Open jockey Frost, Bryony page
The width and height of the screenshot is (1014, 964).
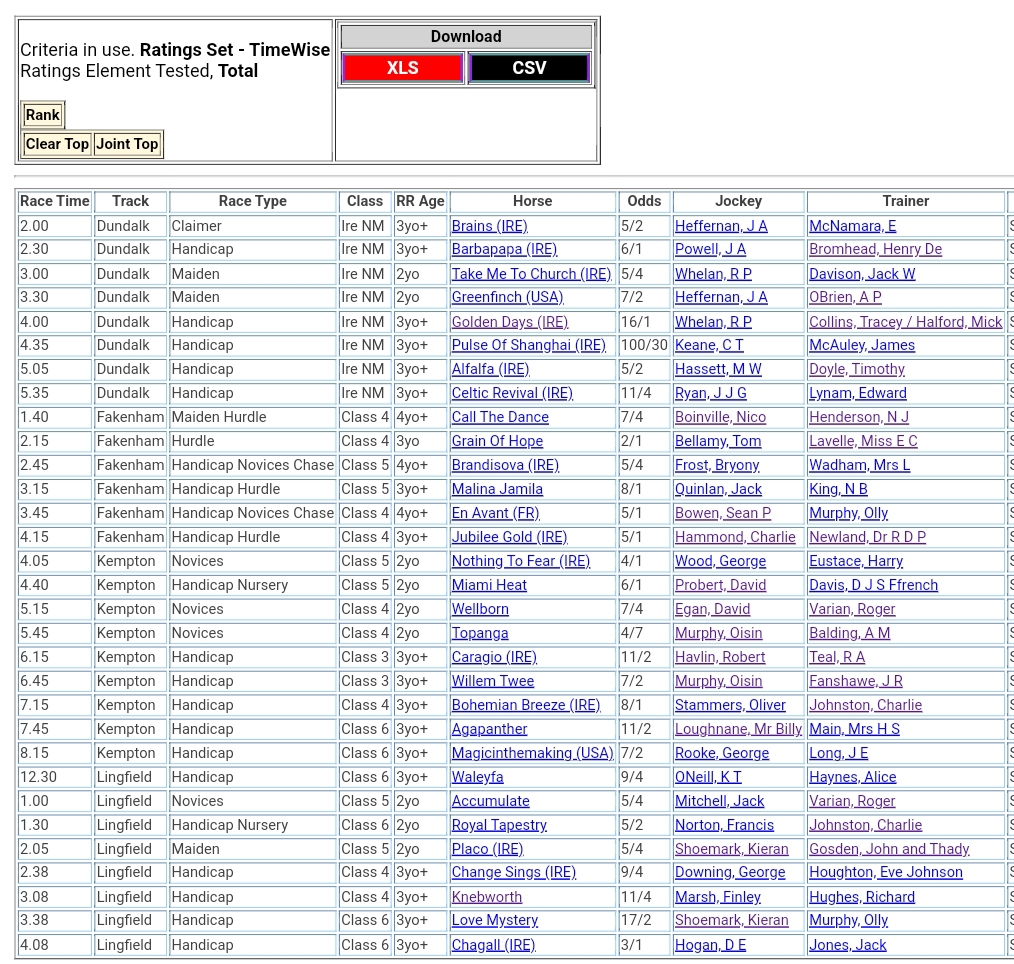[x=716, y=465]
